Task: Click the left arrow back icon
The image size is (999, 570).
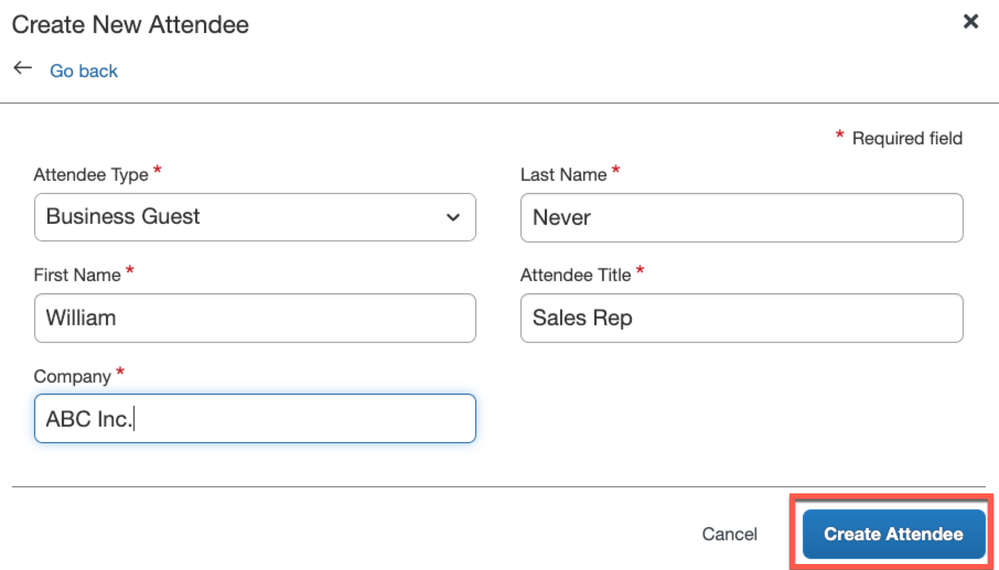Action: click(x=23, y=68)
